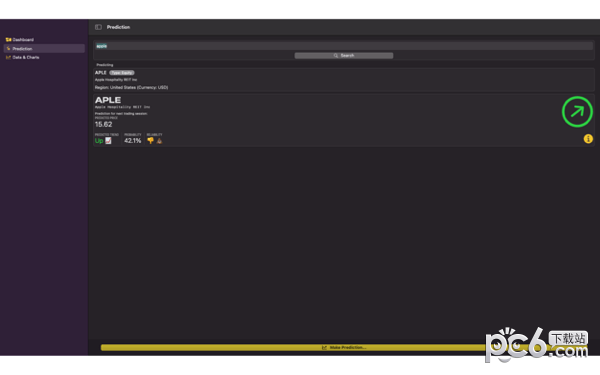The image size is (600, 375).
Task: Click the yellow info icon
Action: coord(588,139)
